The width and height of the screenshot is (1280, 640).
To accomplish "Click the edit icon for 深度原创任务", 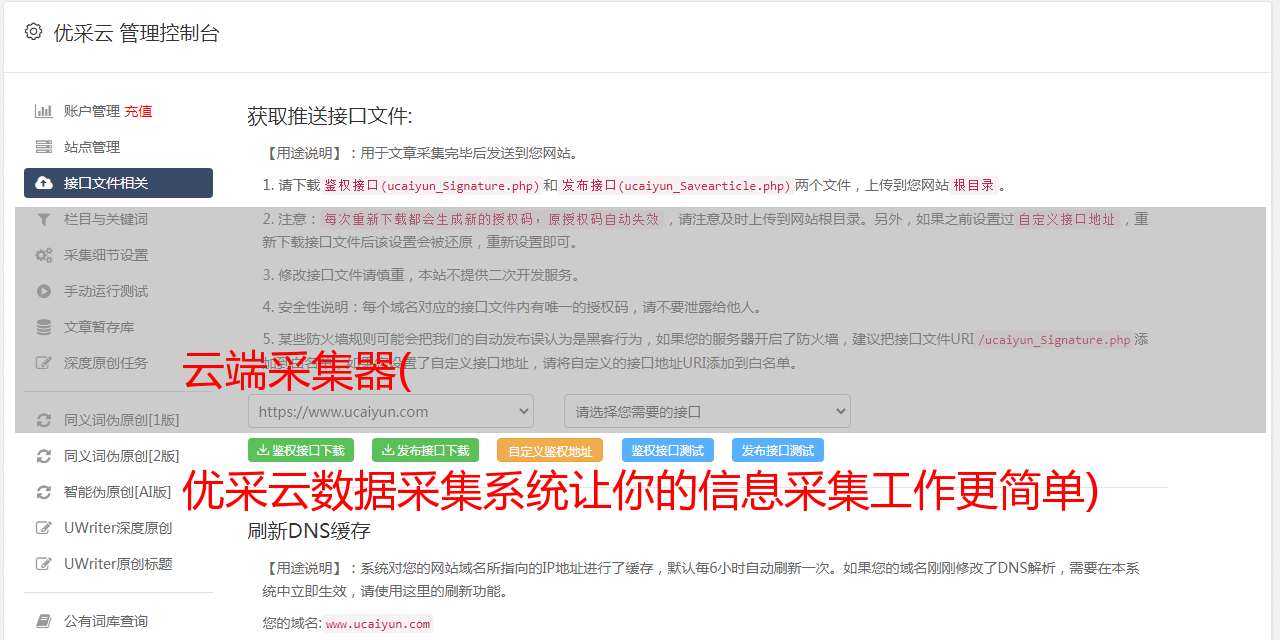I will tap(44, 363).
